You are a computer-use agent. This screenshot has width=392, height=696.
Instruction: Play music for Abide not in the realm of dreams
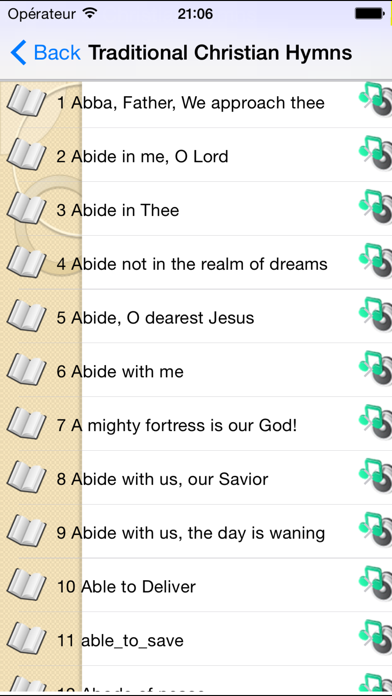[376, 261]
